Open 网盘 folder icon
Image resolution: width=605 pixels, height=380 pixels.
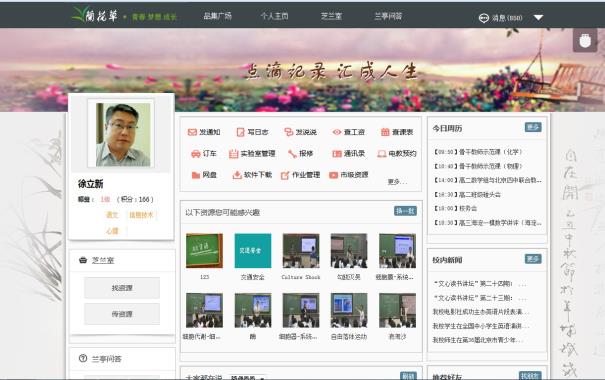(196, 175)
